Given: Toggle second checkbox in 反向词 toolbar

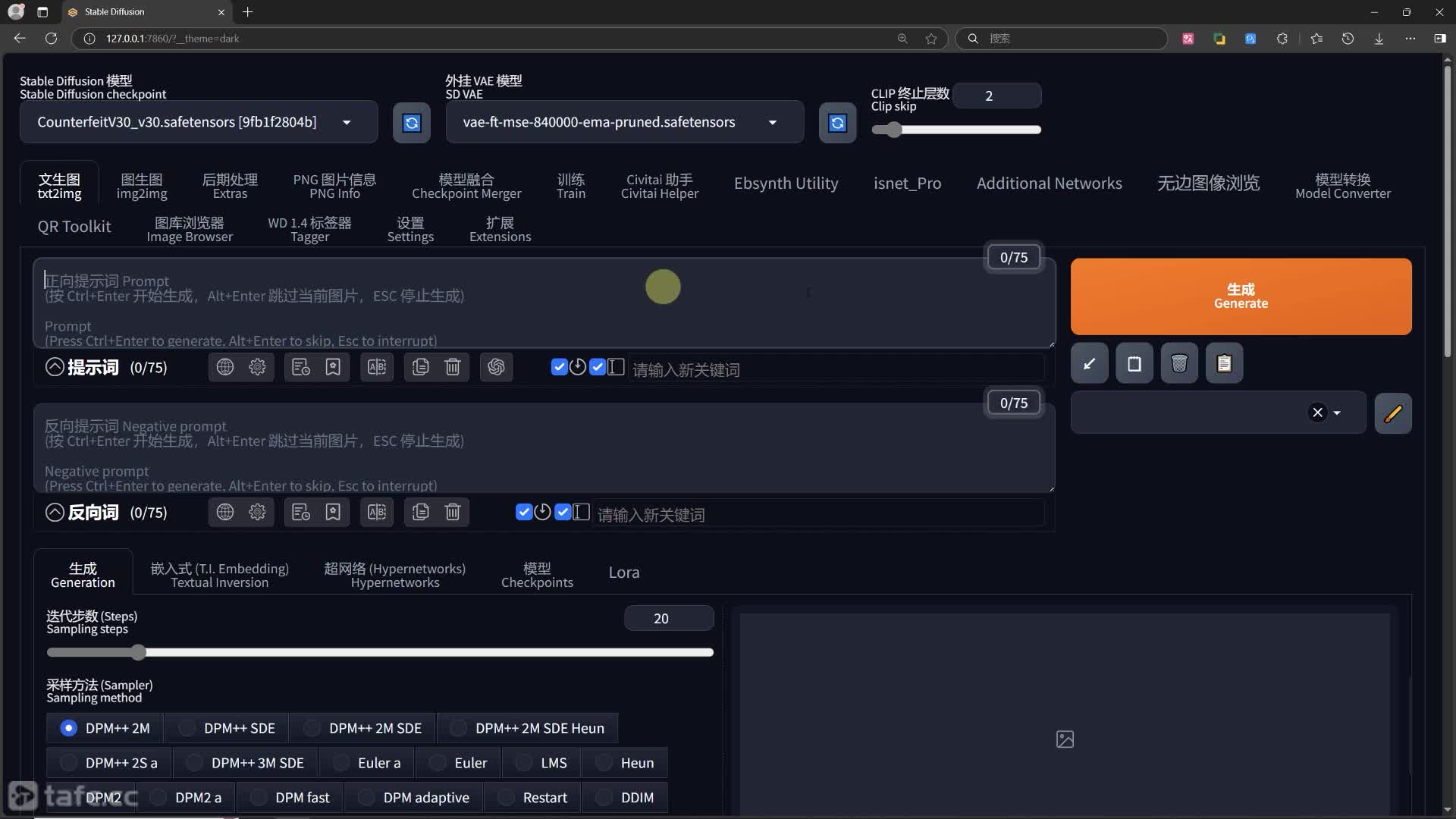Looking at the screenshot, I should [x=563, y=512].
